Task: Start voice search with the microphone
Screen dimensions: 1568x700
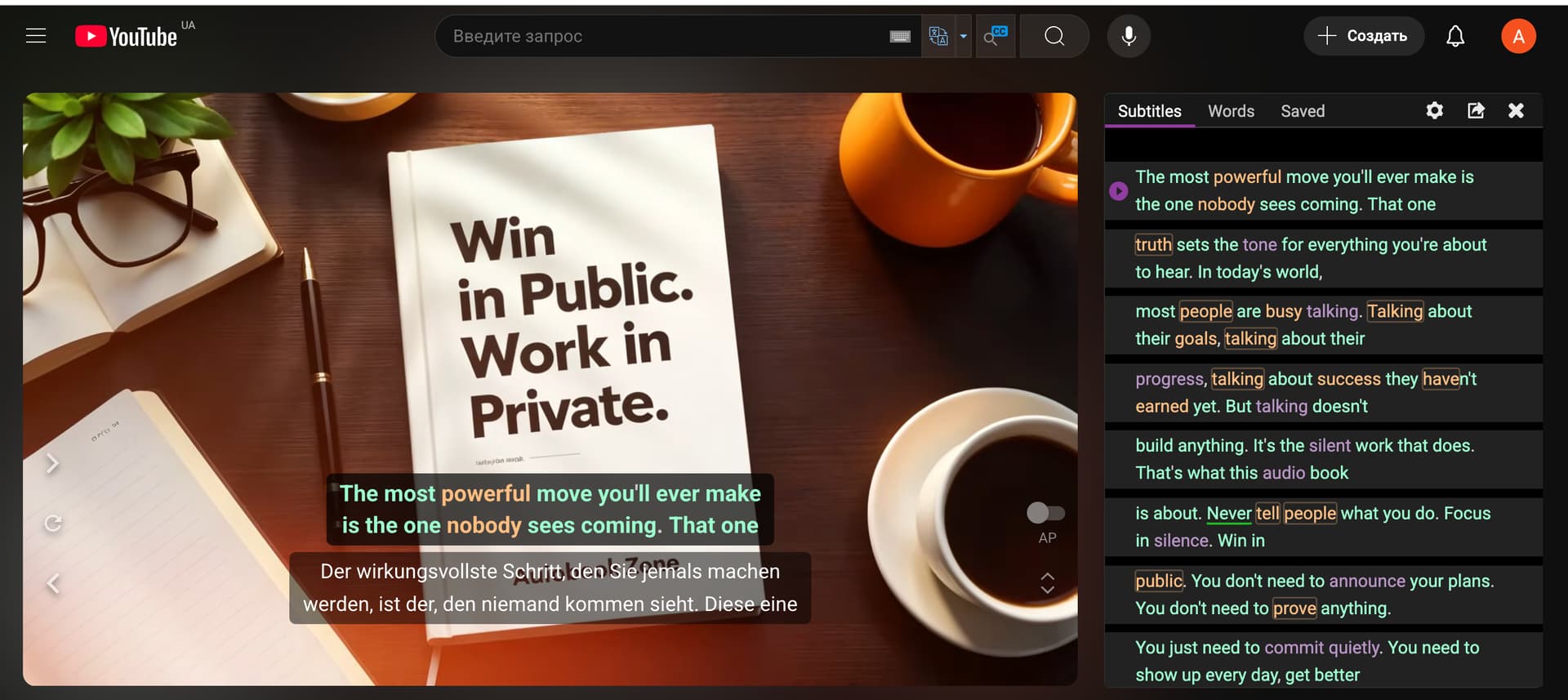Action: [x=1129, y=36]
